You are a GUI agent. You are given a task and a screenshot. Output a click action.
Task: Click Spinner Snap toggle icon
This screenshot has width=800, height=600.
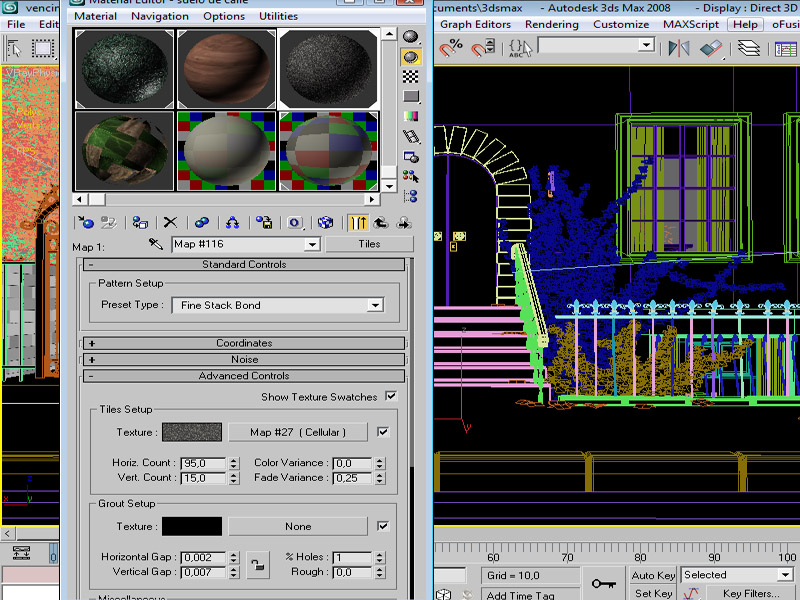483,48
